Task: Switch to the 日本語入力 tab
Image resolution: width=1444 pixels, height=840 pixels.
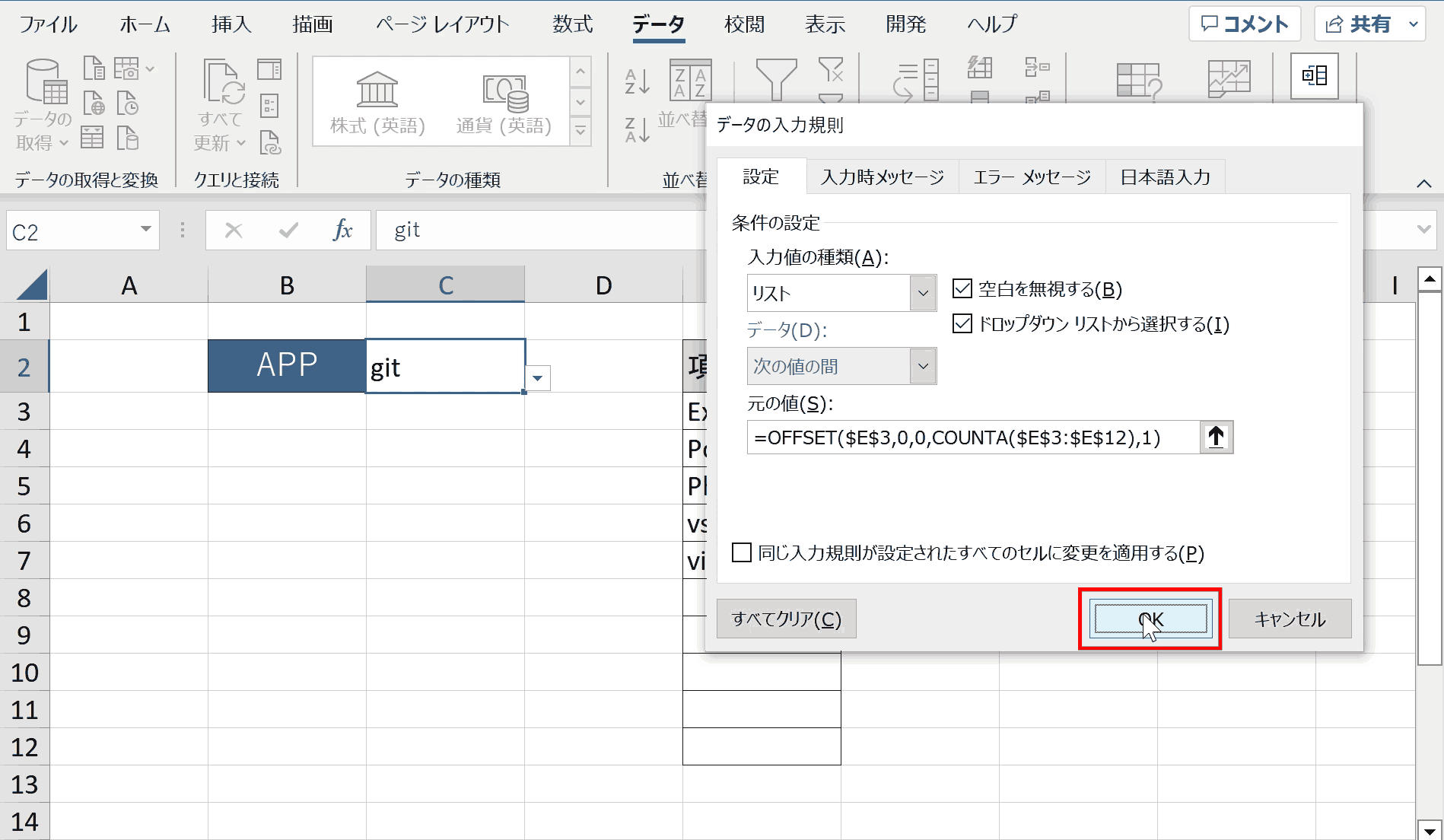Action: pos(1165,177)
